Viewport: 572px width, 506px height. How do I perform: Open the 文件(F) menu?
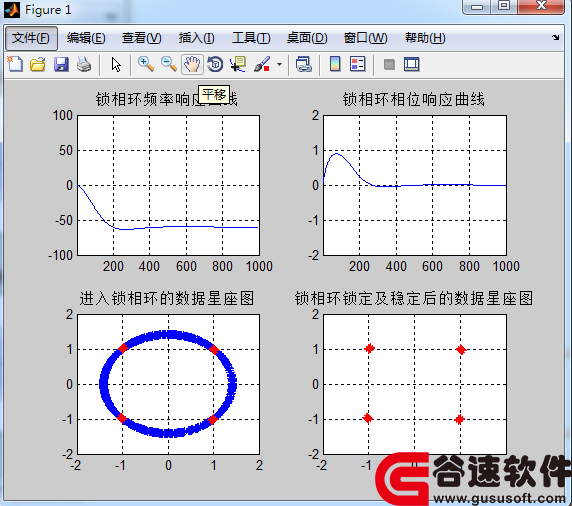(x=31, y=38)
